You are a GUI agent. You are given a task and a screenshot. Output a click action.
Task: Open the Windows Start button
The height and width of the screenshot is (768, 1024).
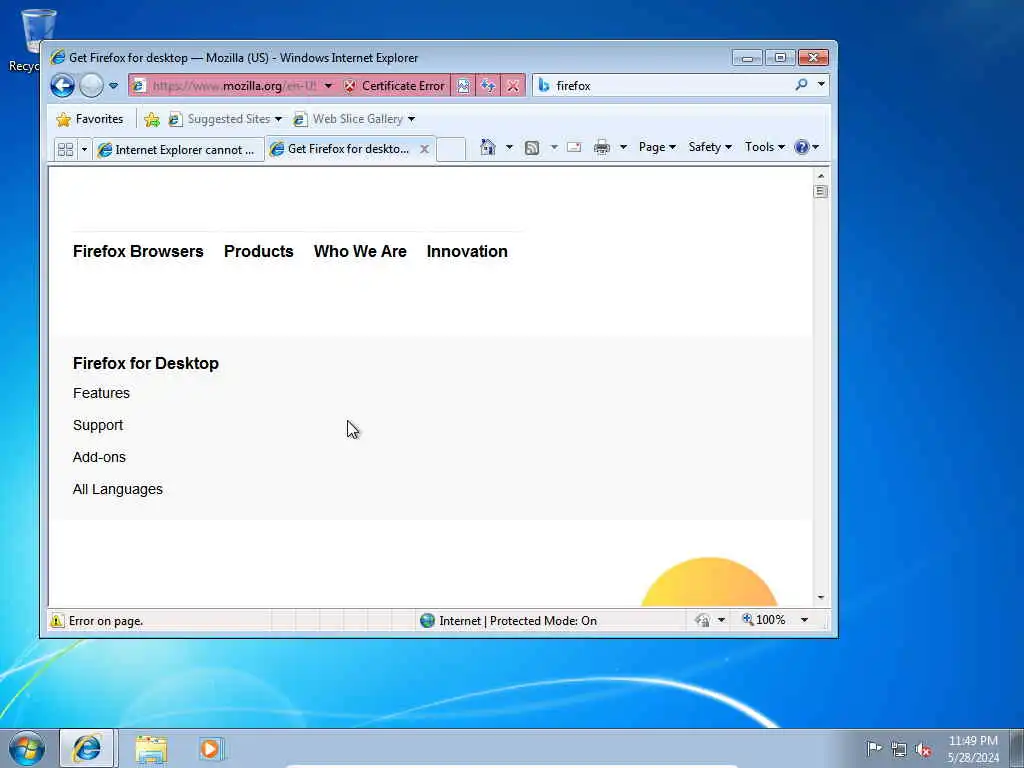point(26,748)
